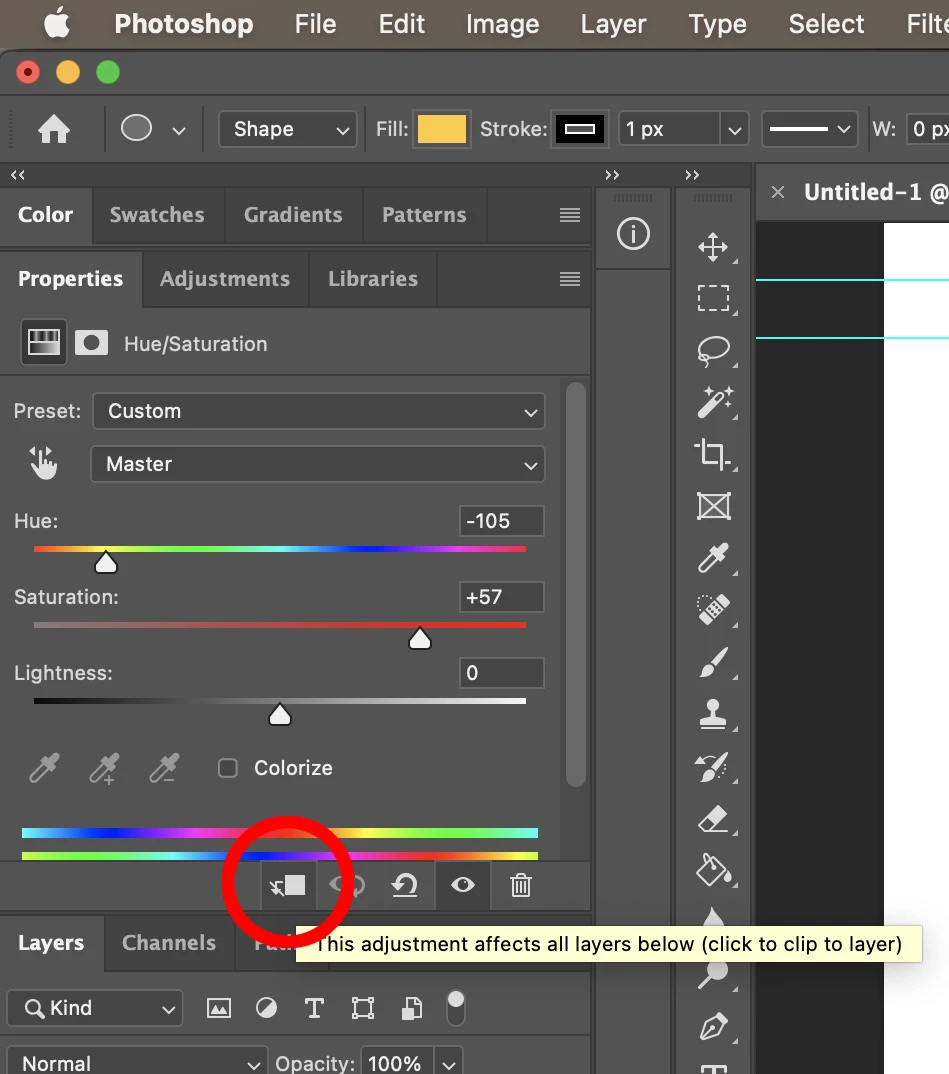Open the Master channel dropdown
The height and width of the screenshot is (1074, 949).
(318, 464)
